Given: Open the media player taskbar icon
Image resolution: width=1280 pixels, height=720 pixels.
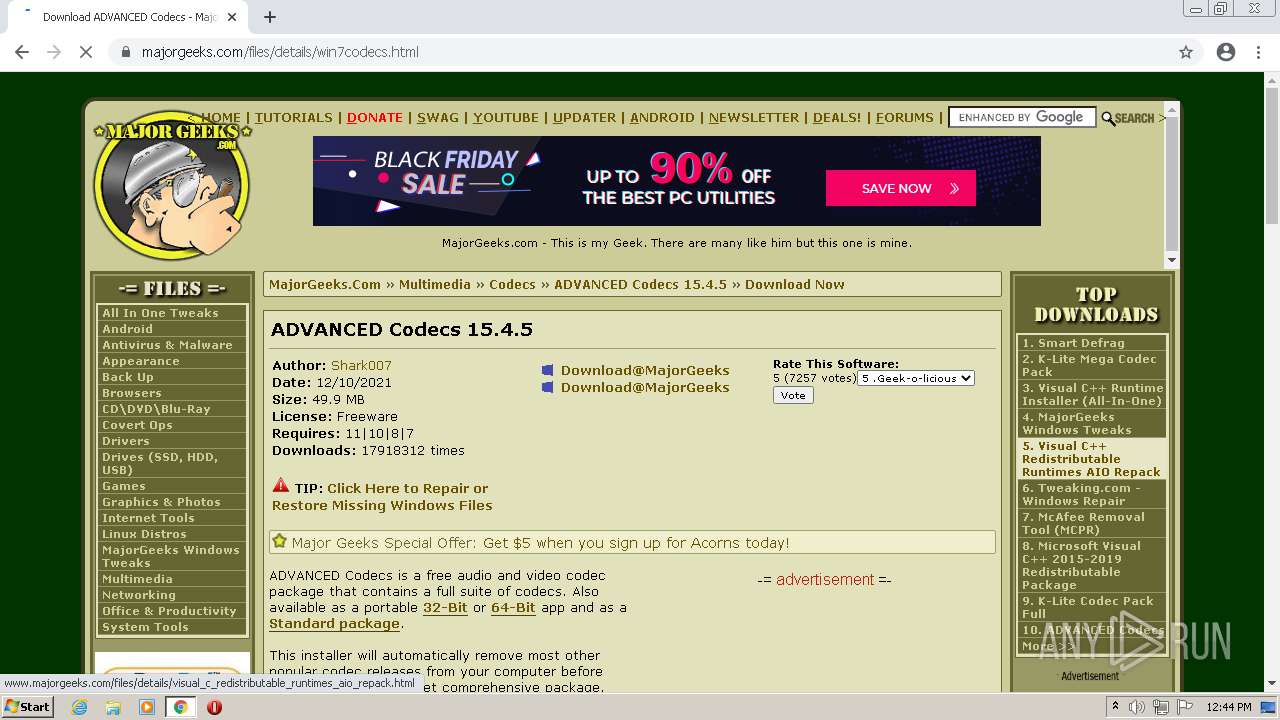Looking at the screenshot, I should [147, 707].
